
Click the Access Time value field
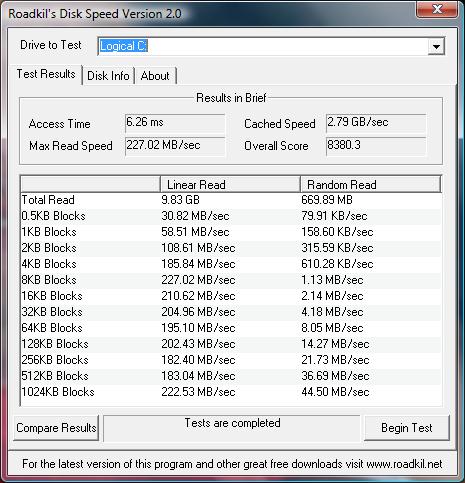coord(175,123)
